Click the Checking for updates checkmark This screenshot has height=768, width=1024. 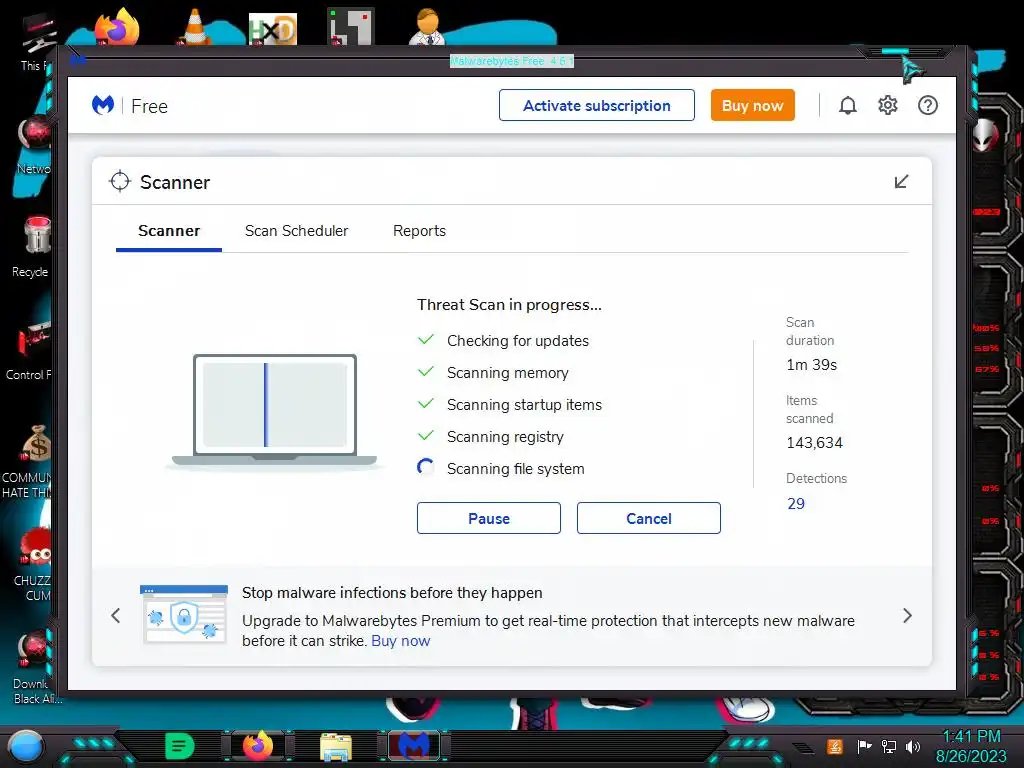coord(426,340)
